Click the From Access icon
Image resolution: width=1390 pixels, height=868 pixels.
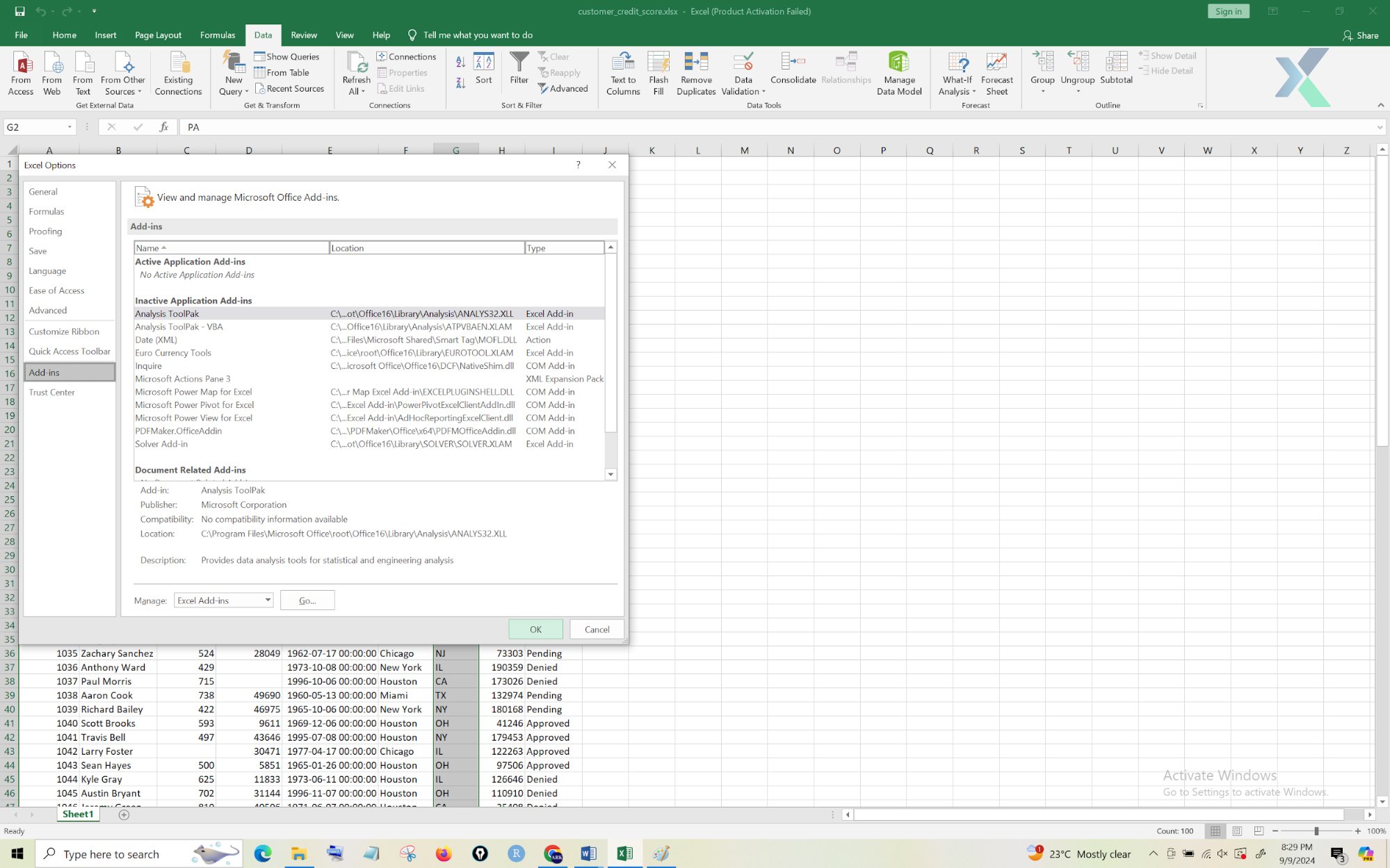21,73
